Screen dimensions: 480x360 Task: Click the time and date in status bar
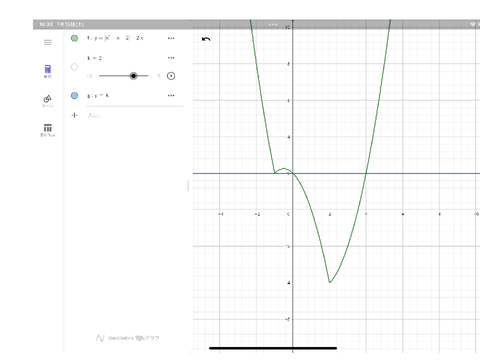[x=62, y=24]
